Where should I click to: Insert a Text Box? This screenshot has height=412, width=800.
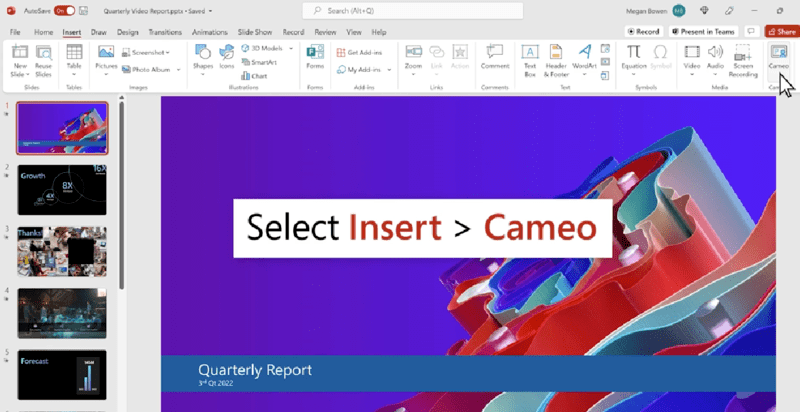(x=530, y=60)
